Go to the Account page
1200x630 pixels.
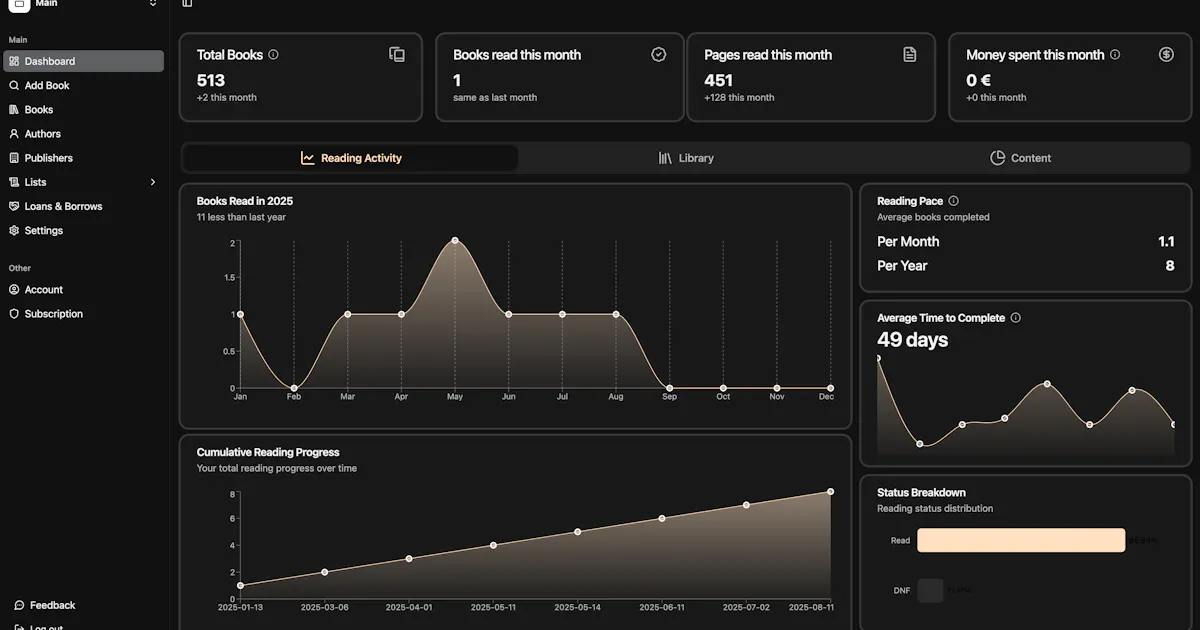(x=83, y=289)
